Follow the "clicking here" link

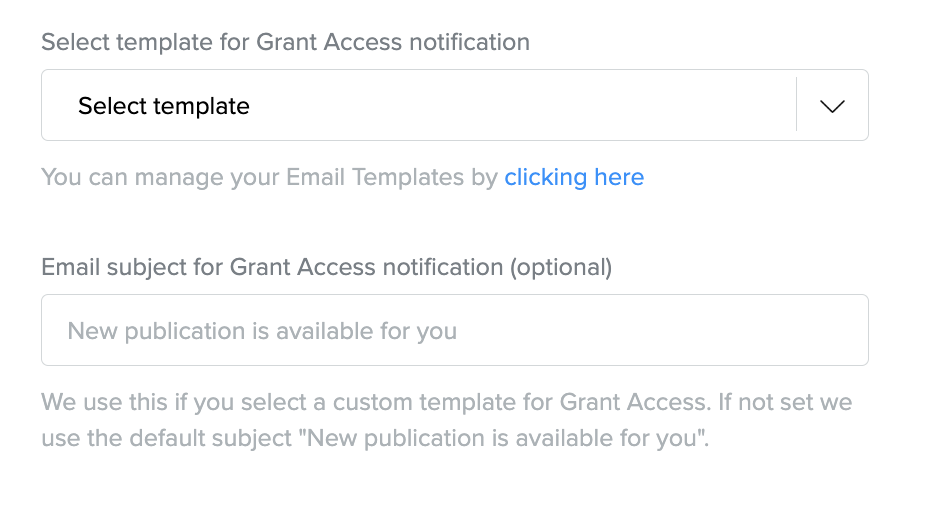click(573, 177)
